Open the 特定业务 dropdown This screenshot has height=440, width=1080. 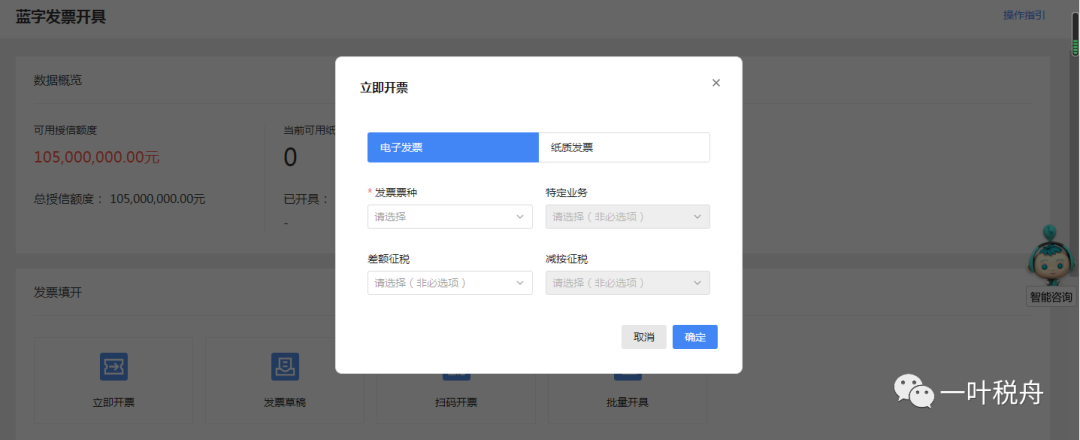[627, 217]
